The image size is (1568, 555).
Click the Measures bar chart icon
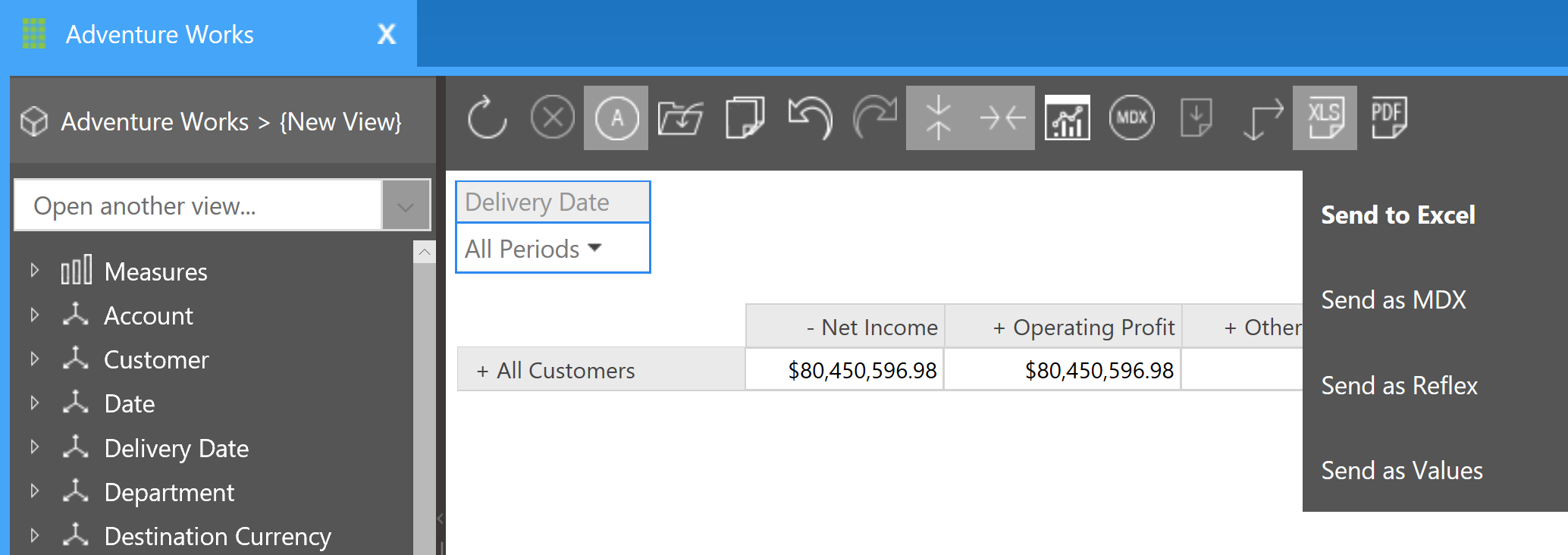pos(76,270)
